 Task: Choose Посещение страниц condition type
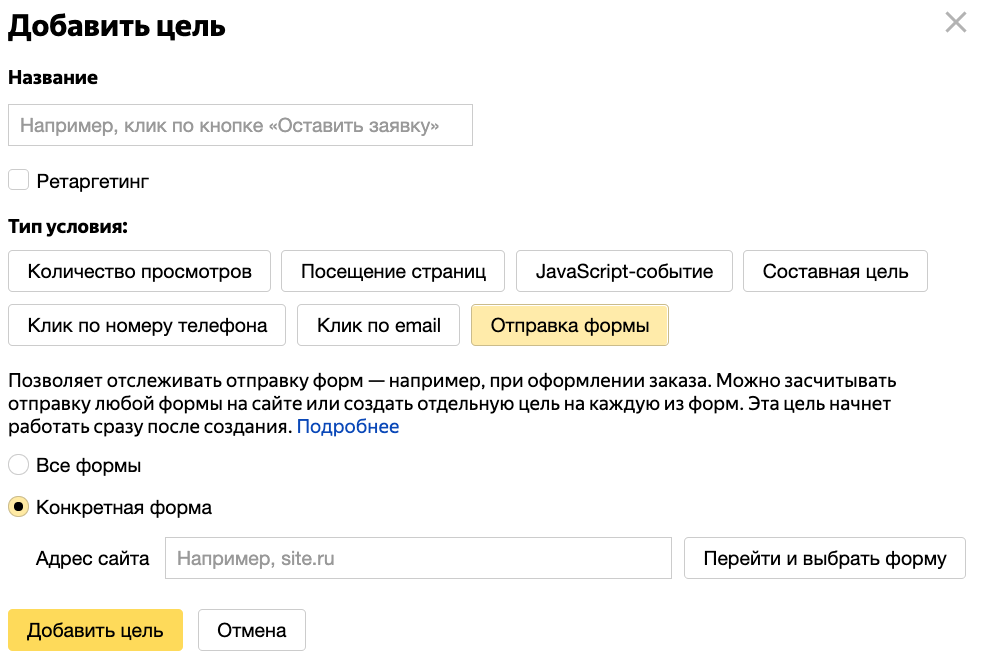pos(393,271)
